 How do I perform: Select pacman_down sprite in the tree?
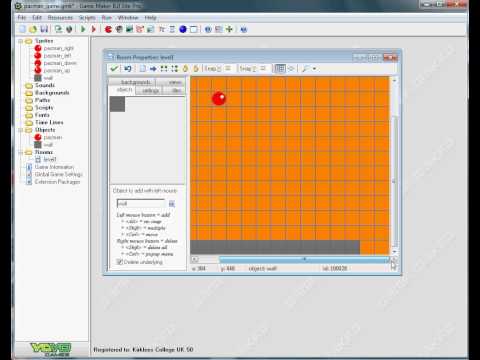point(60,63)
